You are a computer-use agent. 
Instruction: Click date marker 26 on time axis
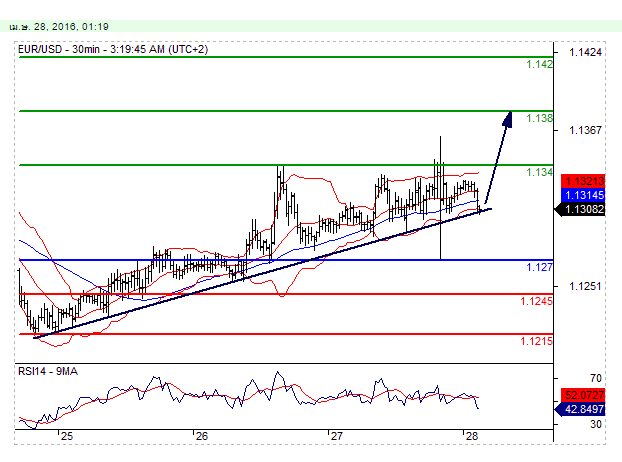[x=201, y=437]
